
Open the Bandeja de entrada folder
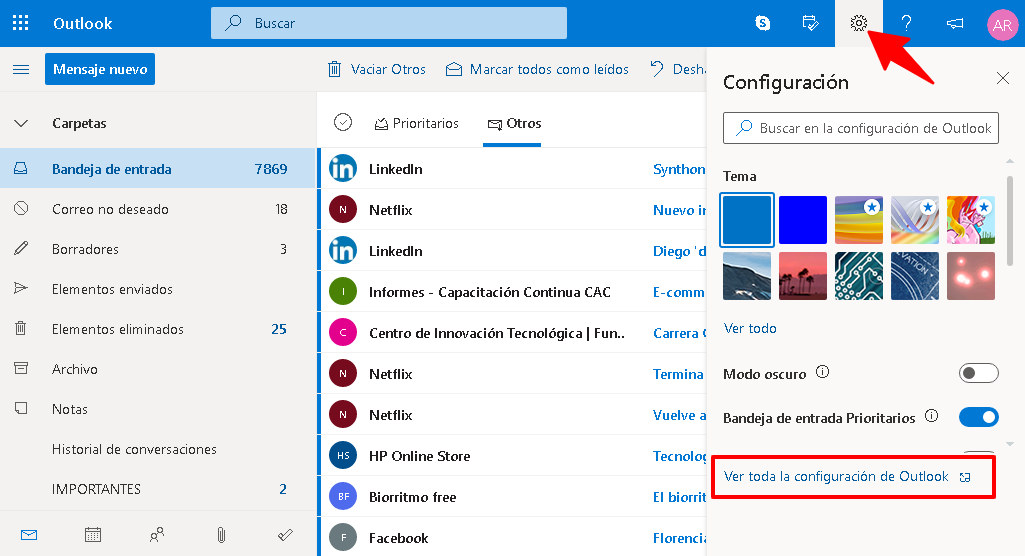tap(157, 169)
